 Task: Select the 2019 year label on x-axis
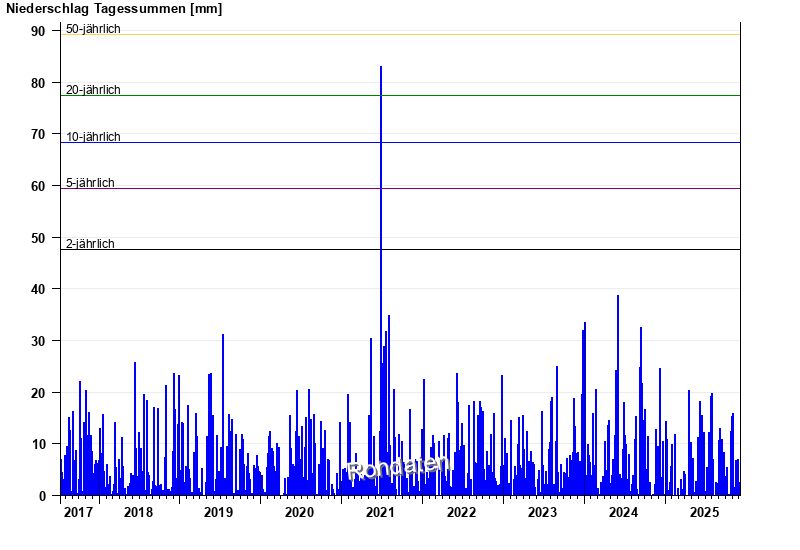pyautogui.click(x=218, y=513)
